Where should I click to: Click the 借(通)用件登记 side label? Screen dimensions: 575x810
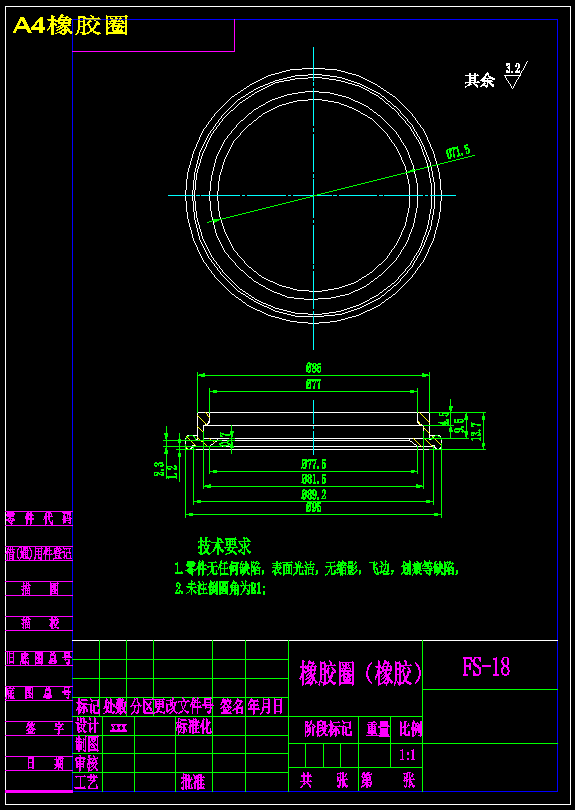pos(39,553)
